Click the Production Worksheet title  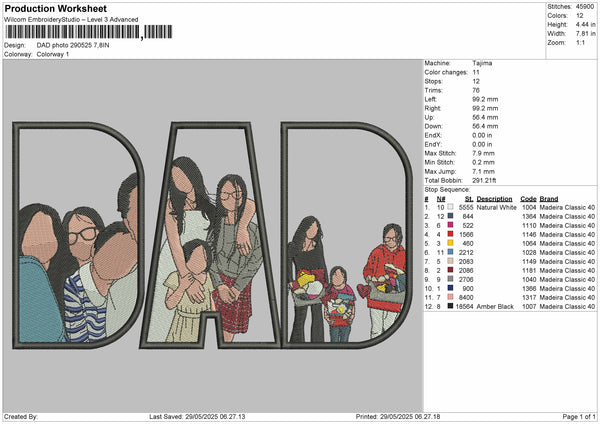point(55,8)
